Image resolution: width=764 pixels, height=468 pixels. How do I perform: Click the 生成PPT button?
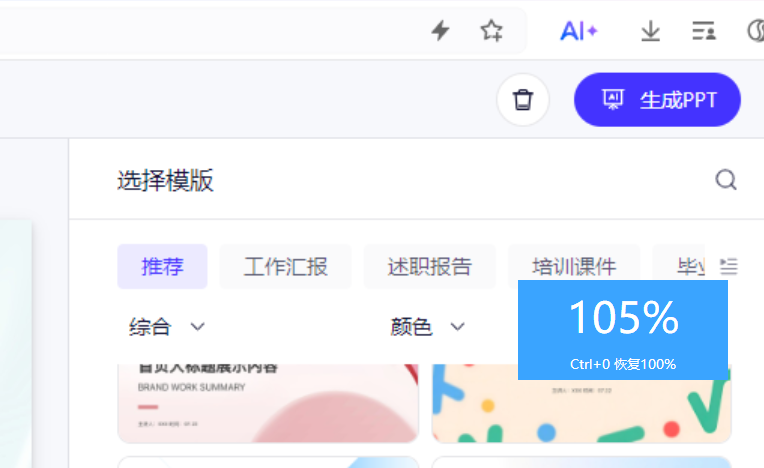pyautogui.click(x=657, y=100)
